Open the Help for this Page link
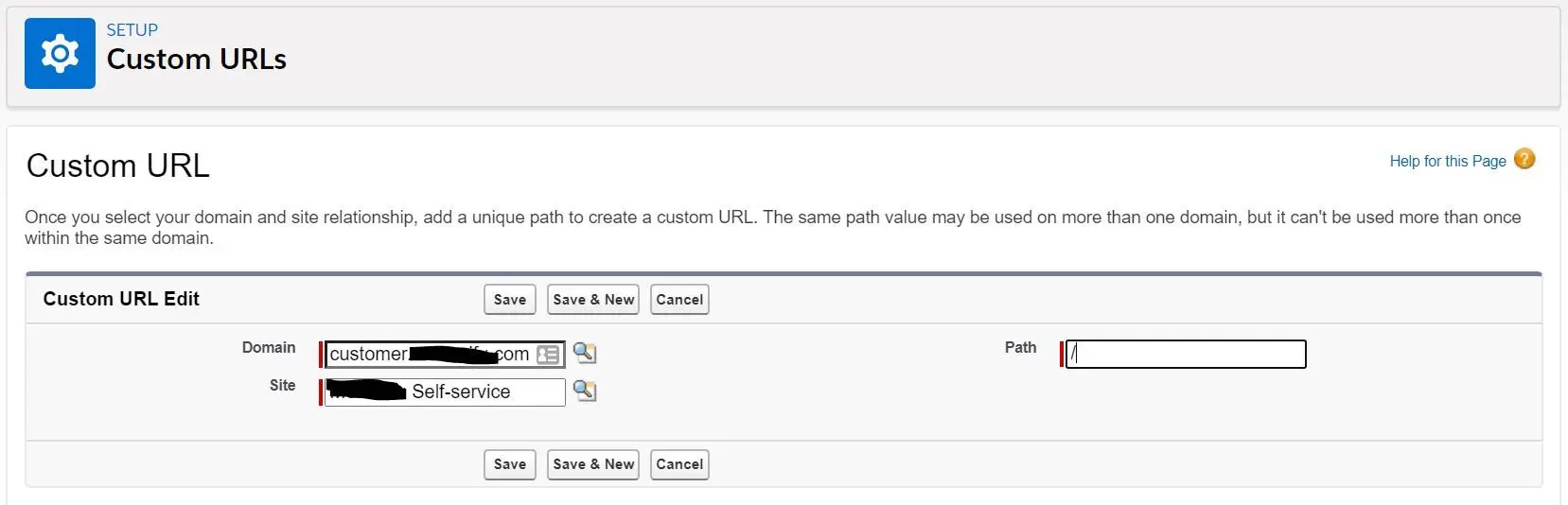 point(1448,161)
